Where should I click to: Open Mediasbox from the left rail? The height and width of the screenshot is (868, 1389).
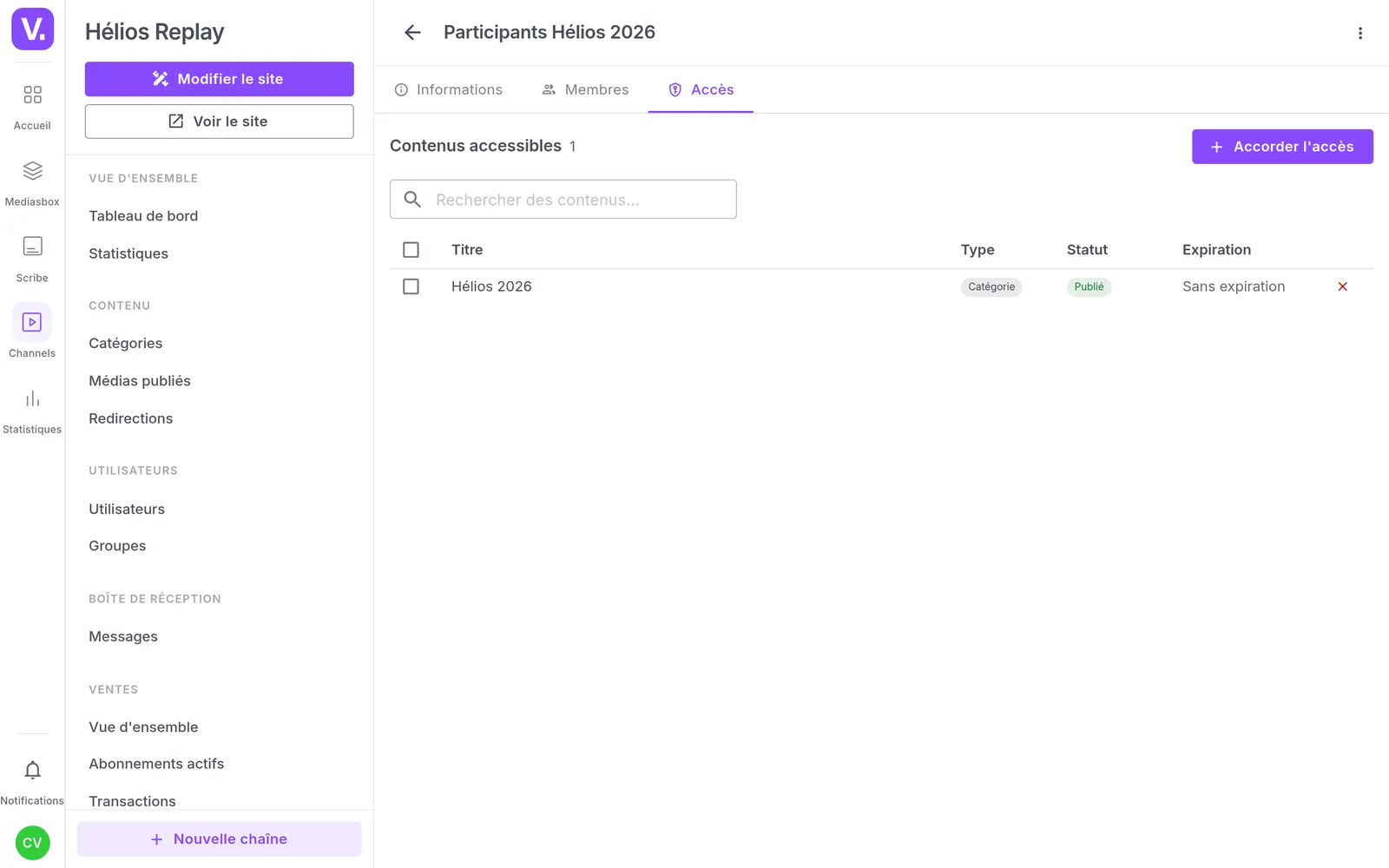(32, 171)
